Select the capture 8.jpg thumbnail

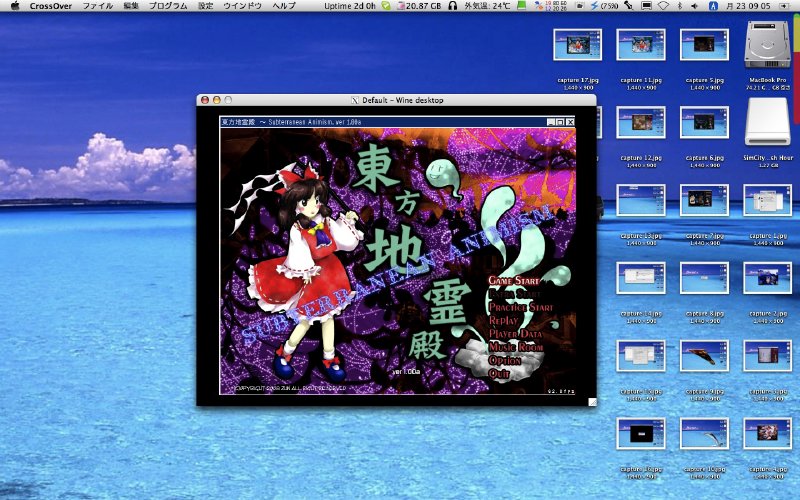[704, 278]
